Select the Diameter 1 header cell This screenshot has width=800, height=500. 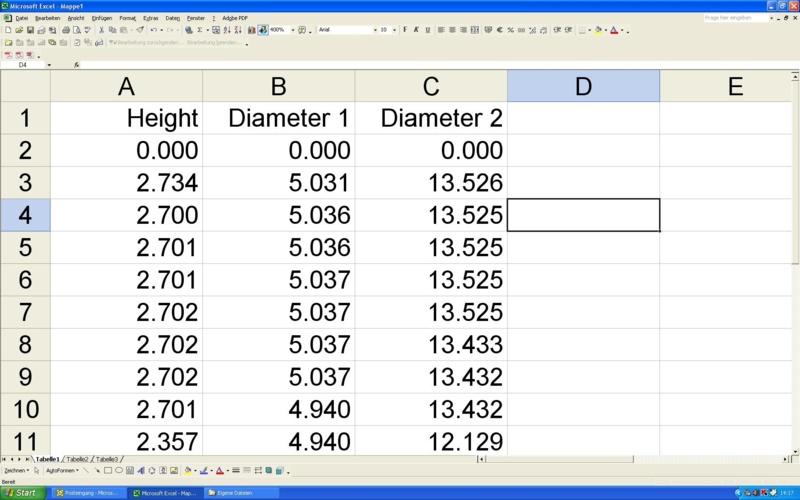pyautogui.click(x=279, y=118)
